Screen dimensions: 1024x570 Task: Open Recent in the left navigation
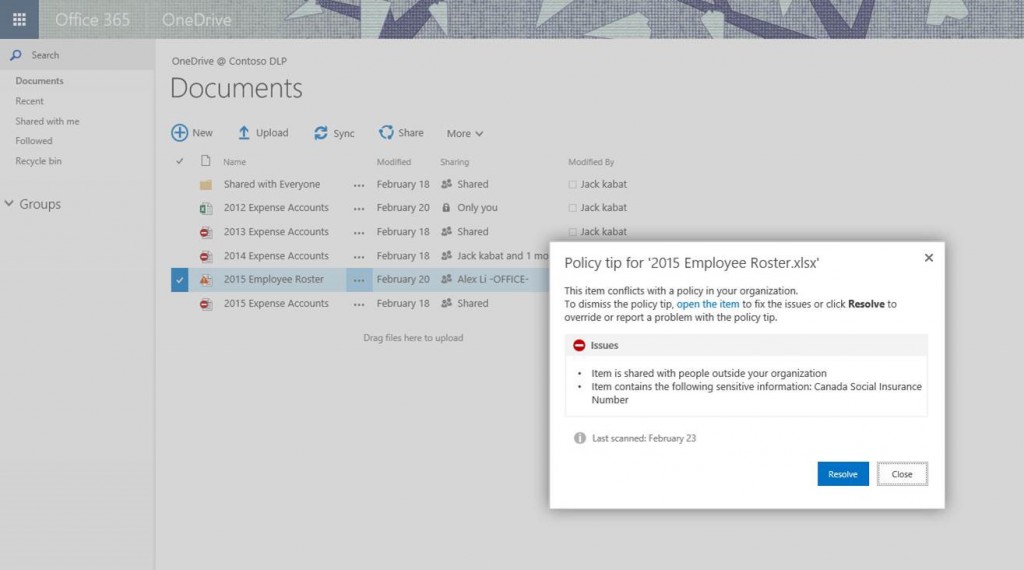(x=29, y=101)
